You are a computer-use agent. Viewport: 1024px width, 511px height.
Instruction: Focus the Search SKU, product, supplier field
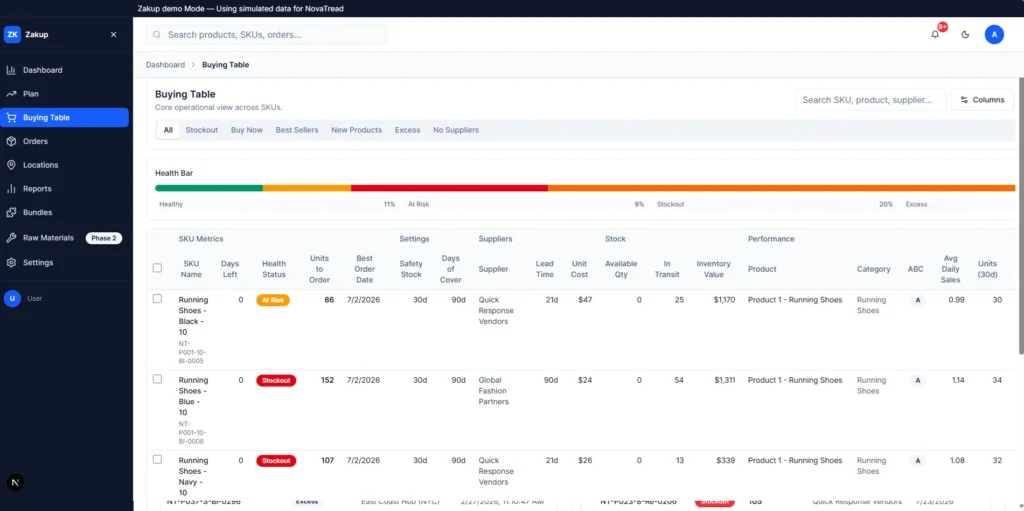(x=871, y=100)
